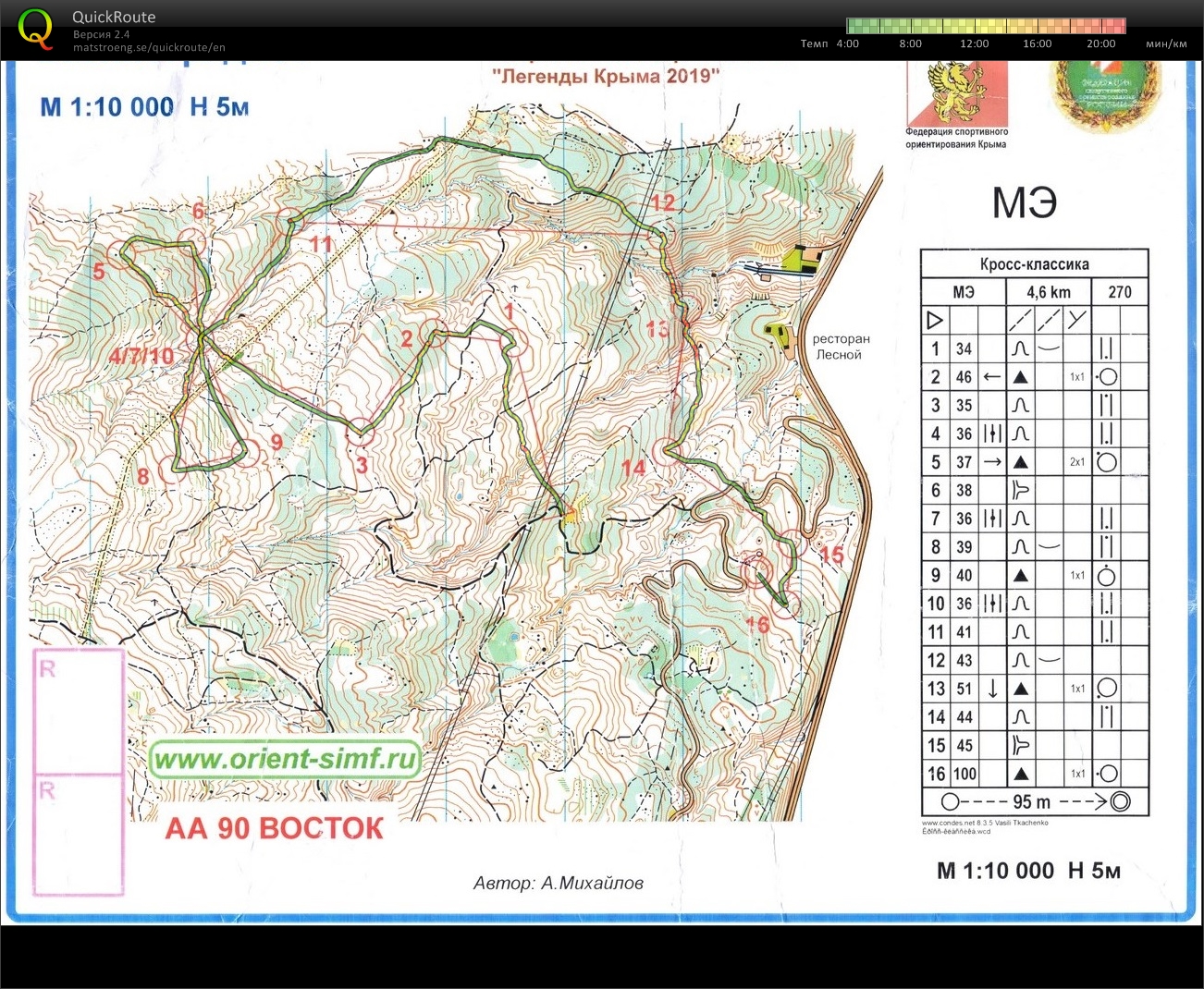1204x989 pixels.
Task: Click the Crimea orienteering federation griffin logo
Action: tap(956, 93)
